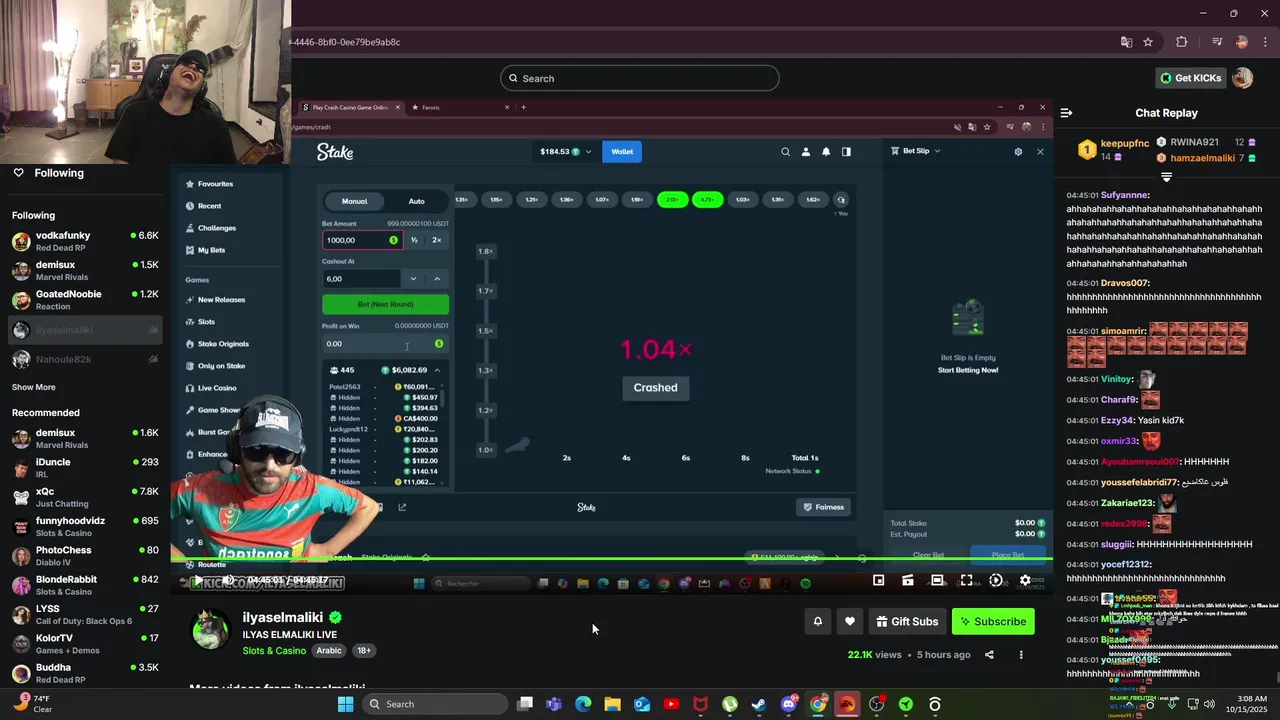
Task: Click the green Subscribe button
Action: 993,622
